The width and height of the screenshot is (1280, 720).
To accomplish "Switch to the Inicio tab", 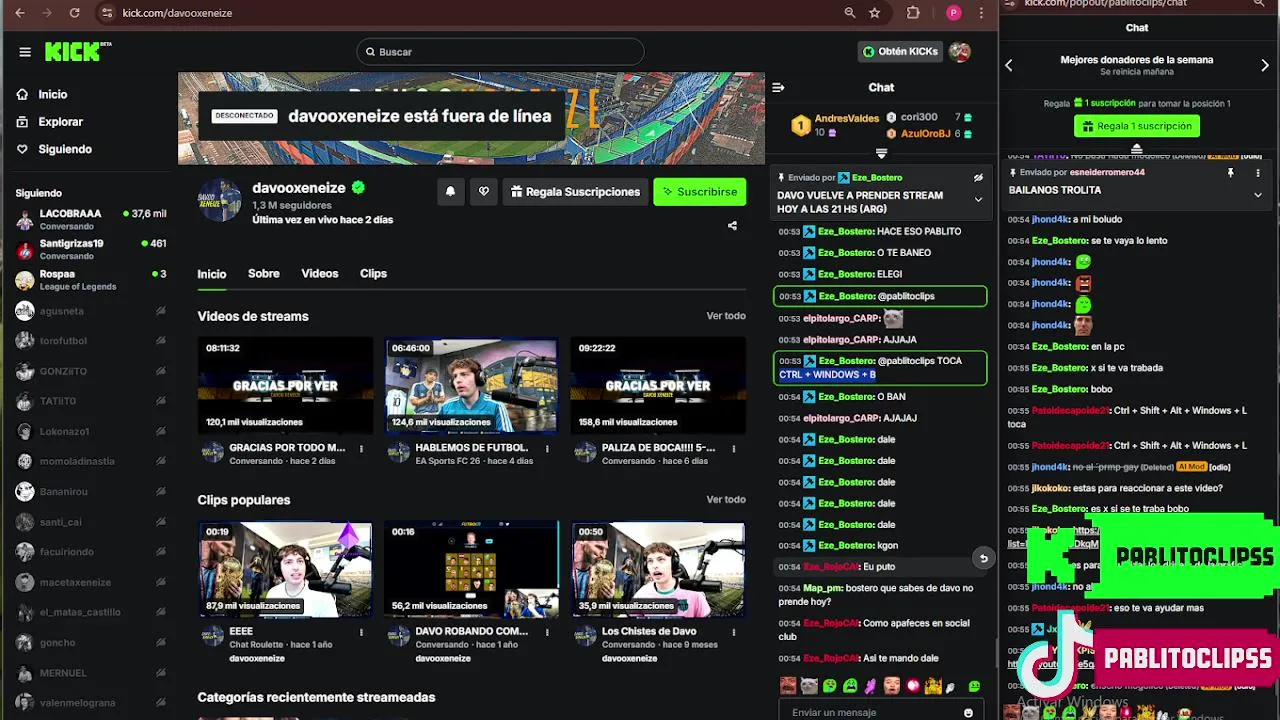I will (x=212, y=274).
